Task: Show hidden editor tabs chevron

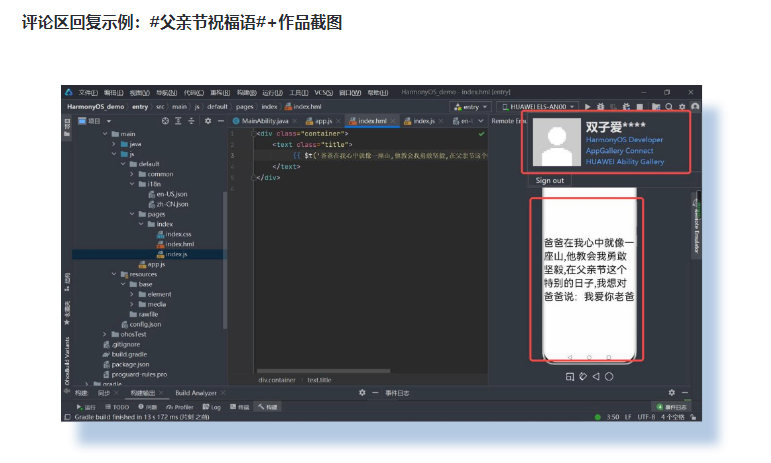Action: tap(481, 121)
